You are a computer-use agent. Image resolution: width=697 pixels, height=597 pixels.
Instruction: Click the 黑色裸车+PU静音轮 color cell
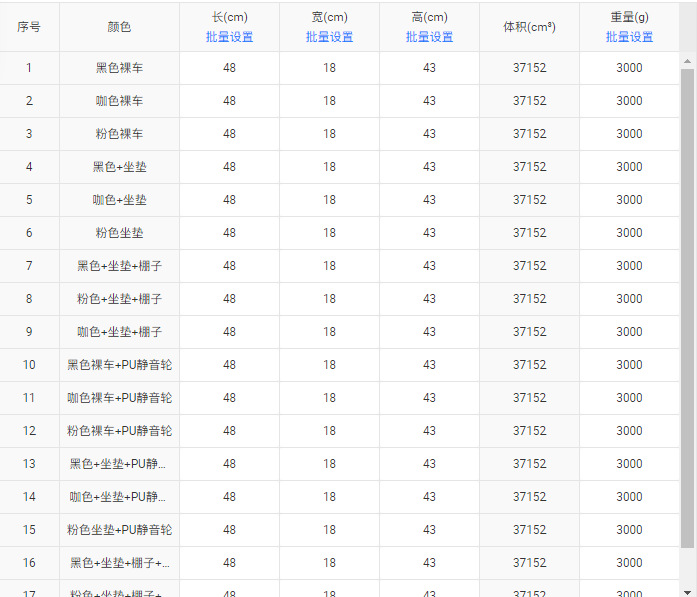[x=119, y=365]
